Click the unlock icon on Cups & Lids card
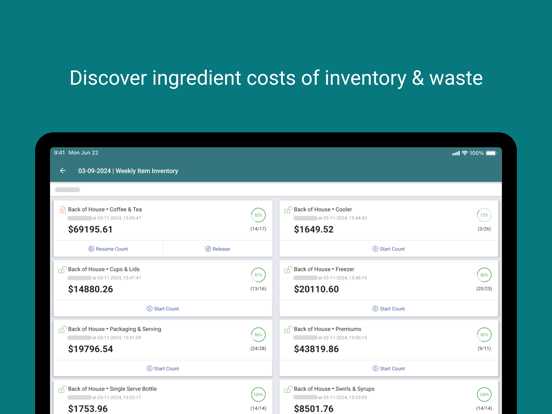This screenshot has height=414, width=552. 62,270
